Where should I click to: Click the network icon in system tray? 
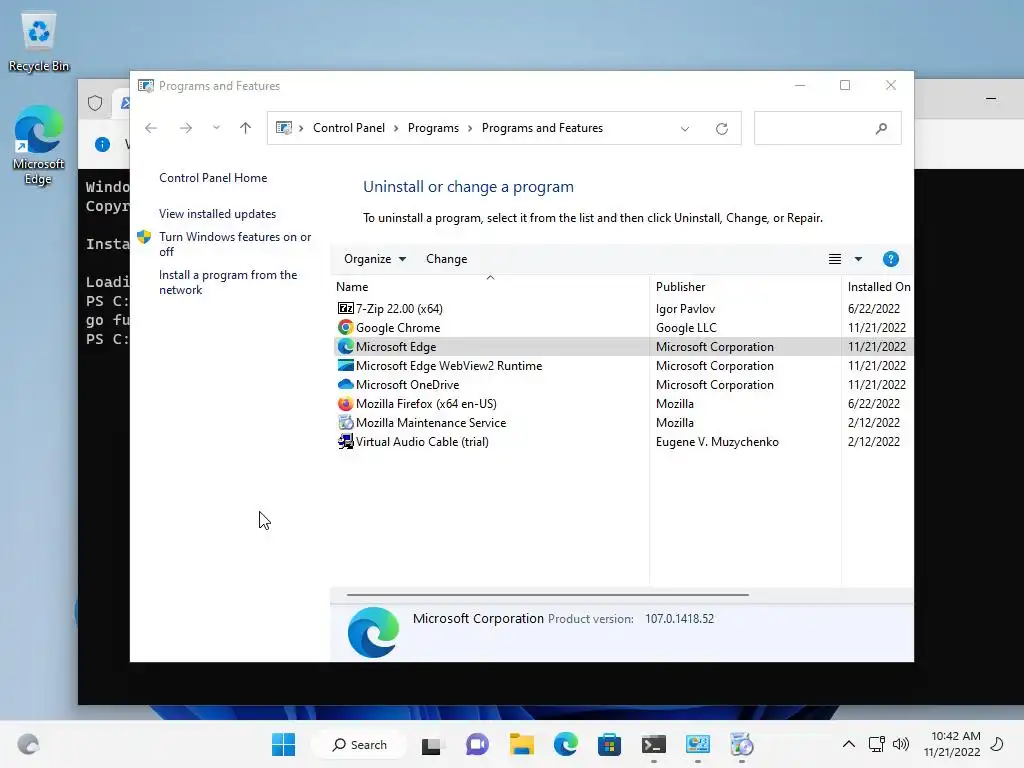coord(876,744)
